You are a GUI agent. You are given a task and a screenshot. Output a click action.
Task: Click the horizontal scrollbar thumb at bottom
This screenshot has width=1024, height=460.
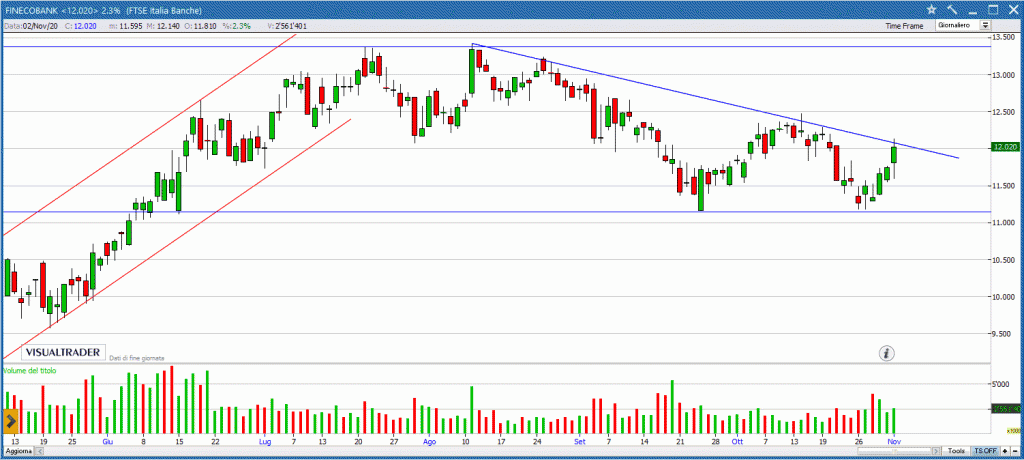[895, 452]
